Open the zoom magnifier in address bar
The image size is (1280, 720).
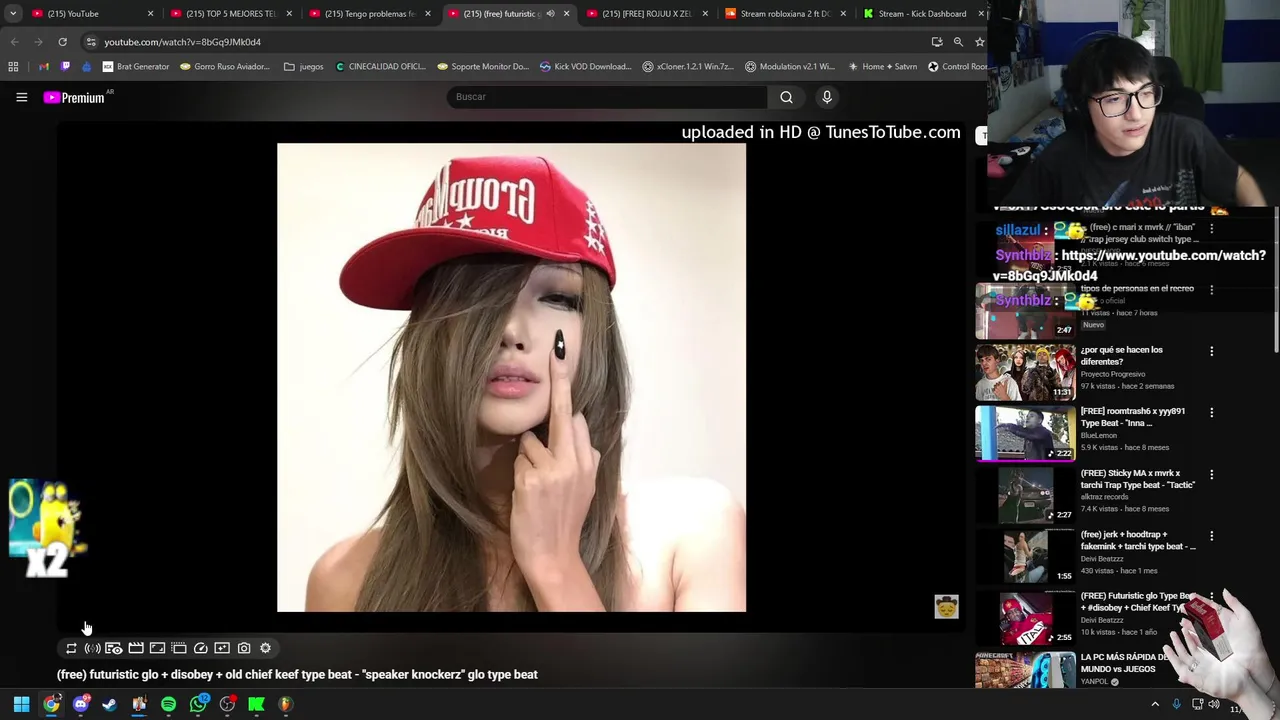pyautogui.click(x=958, y=42)
